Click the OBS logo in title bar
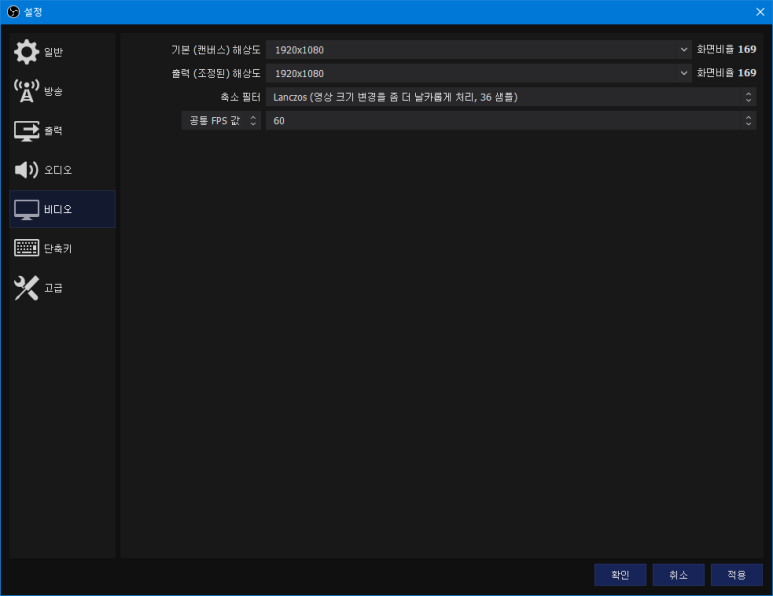The width and height of the screenshot is (773, 596). 13,12
